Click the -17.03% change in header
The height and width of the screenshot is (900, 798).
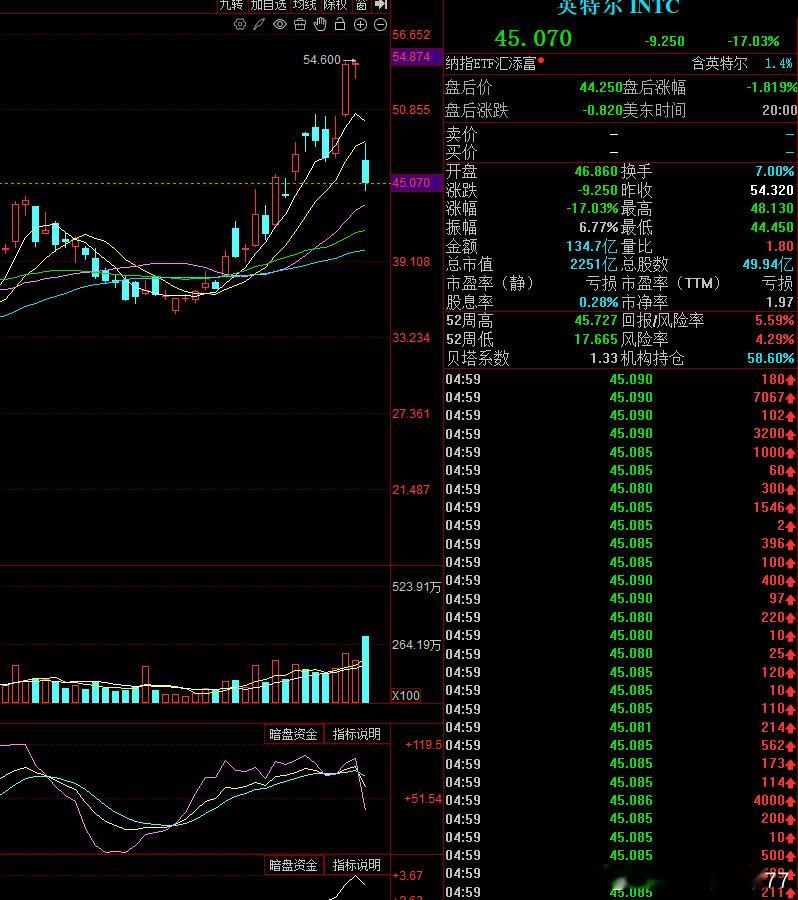click(x=753, y=41)
